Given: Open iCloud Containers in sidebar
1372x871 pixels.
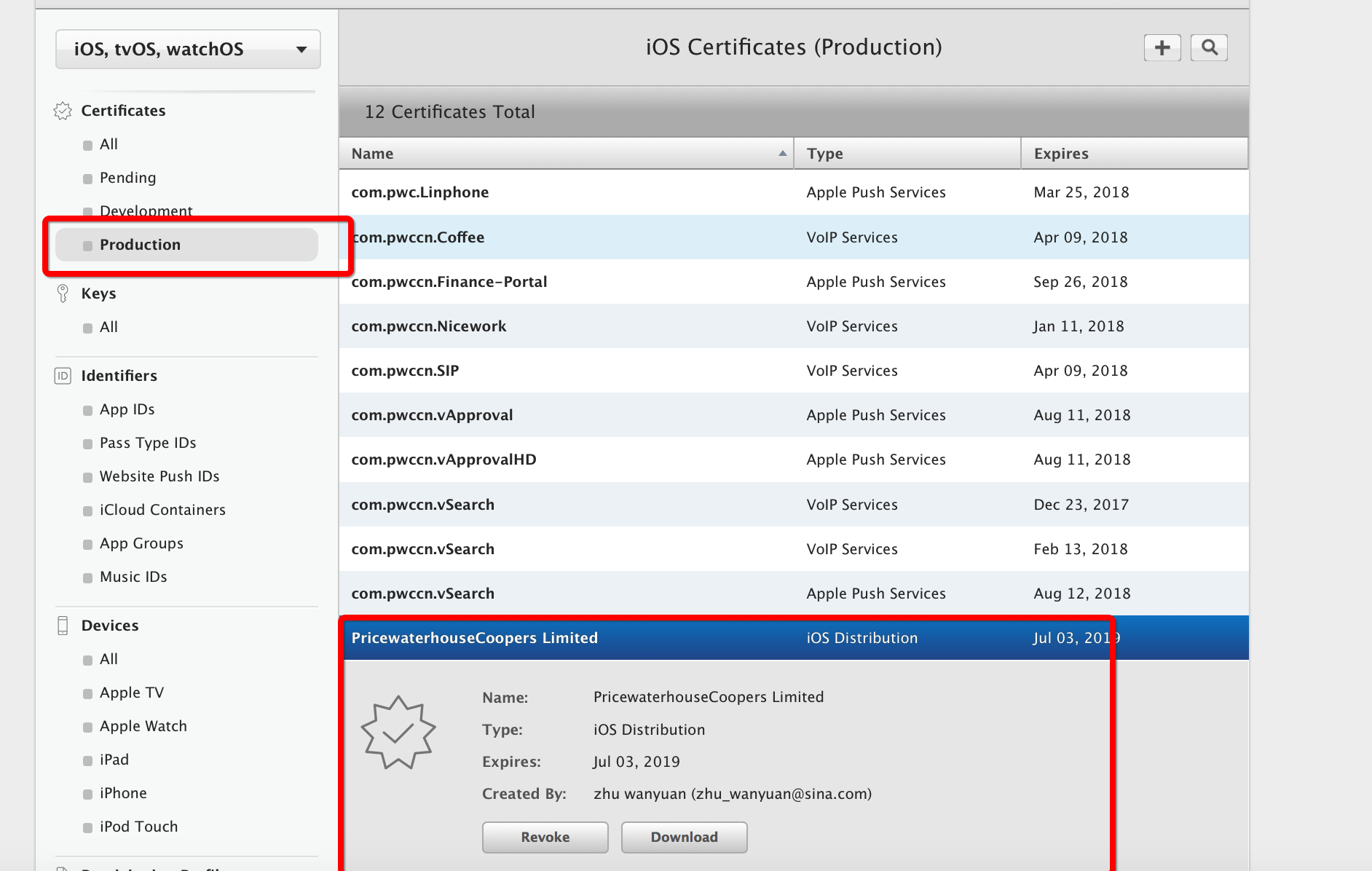Looking at the screenshot, I should (162, 510).
